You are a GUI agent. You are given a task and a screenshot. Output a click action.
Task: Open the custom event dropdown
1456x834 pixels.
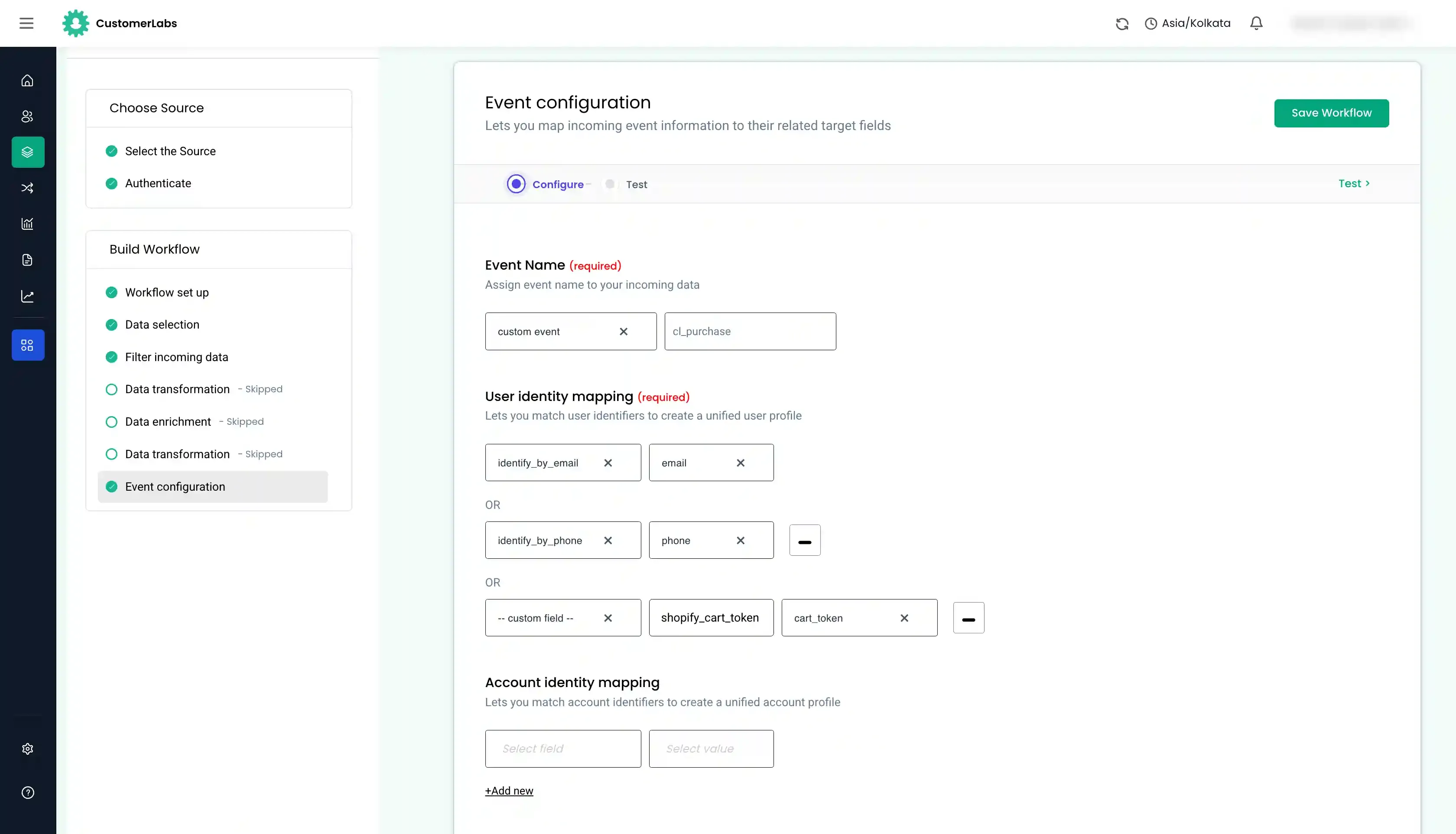[x=570, y=332]
